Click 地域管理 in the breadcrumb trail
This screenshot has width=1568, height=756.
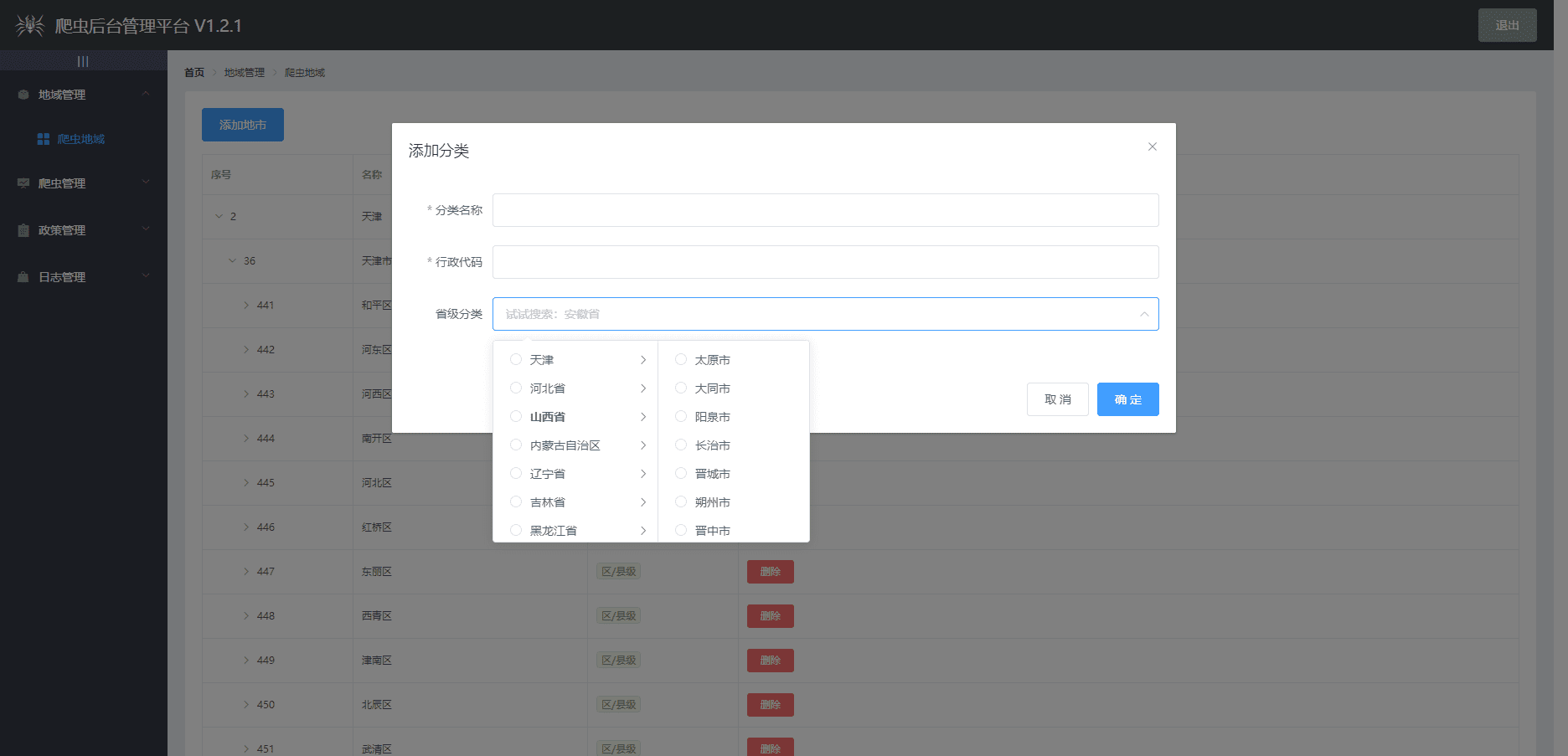click(x=243, y=72)
